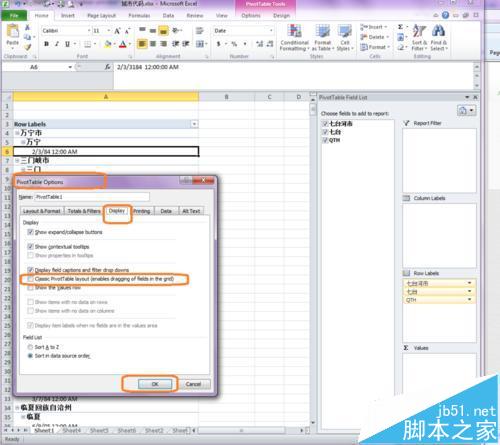
Task: Toggle Show expand/collapse buttons checkbox
Action: 30,232
